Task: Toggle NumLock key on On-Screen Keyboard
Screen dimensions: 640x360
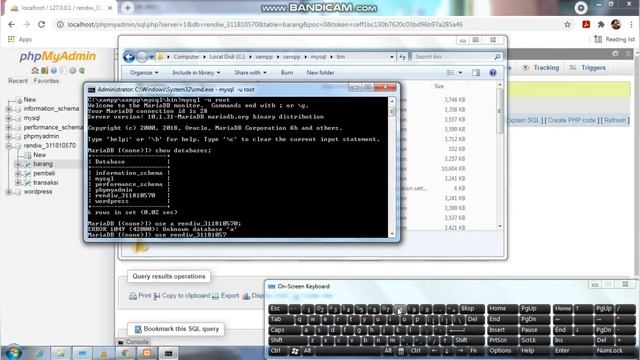Action: pos(609,351)
